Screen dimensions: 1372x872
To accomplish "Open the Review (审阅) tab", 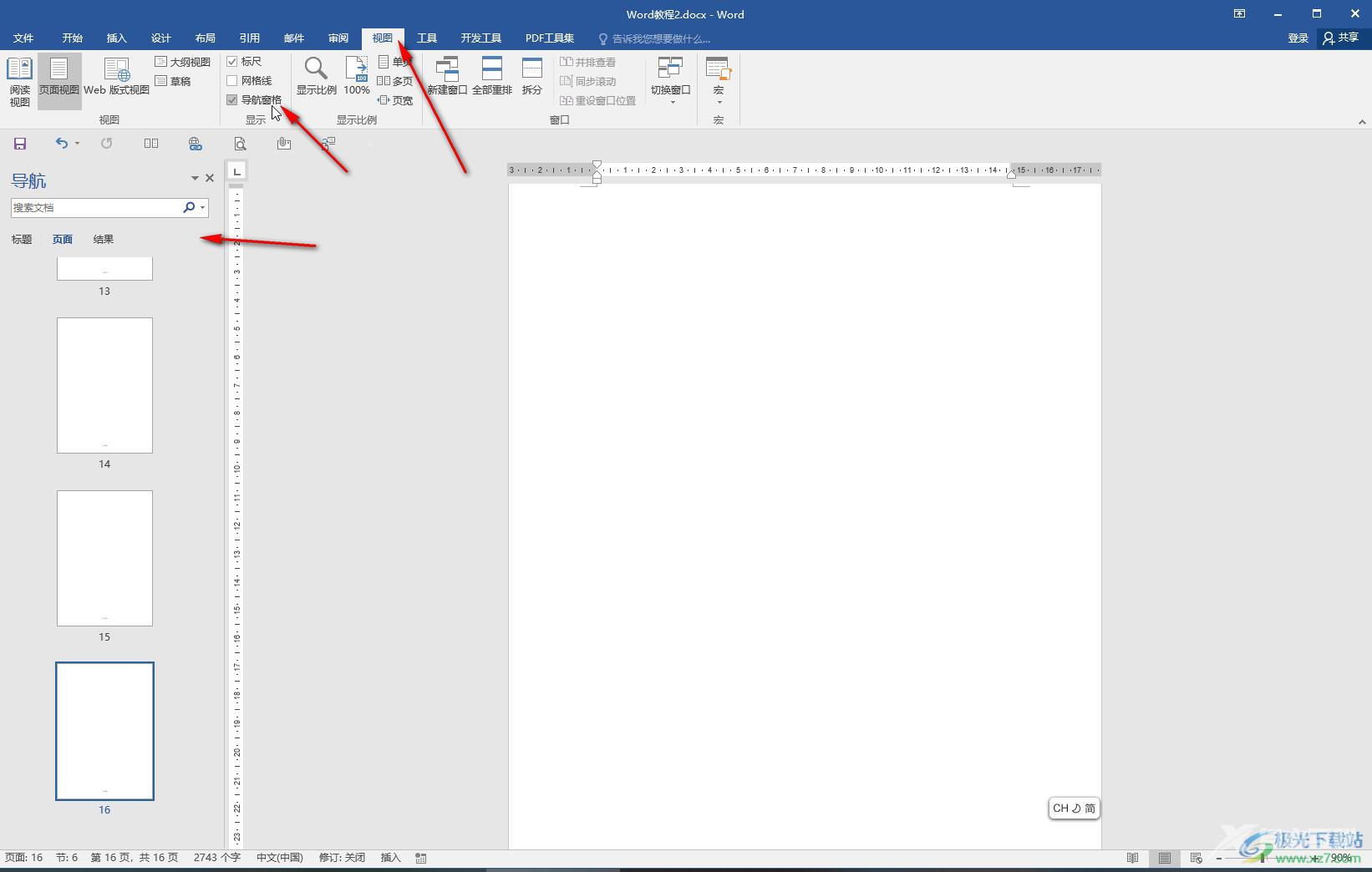I will click(338, 38).
